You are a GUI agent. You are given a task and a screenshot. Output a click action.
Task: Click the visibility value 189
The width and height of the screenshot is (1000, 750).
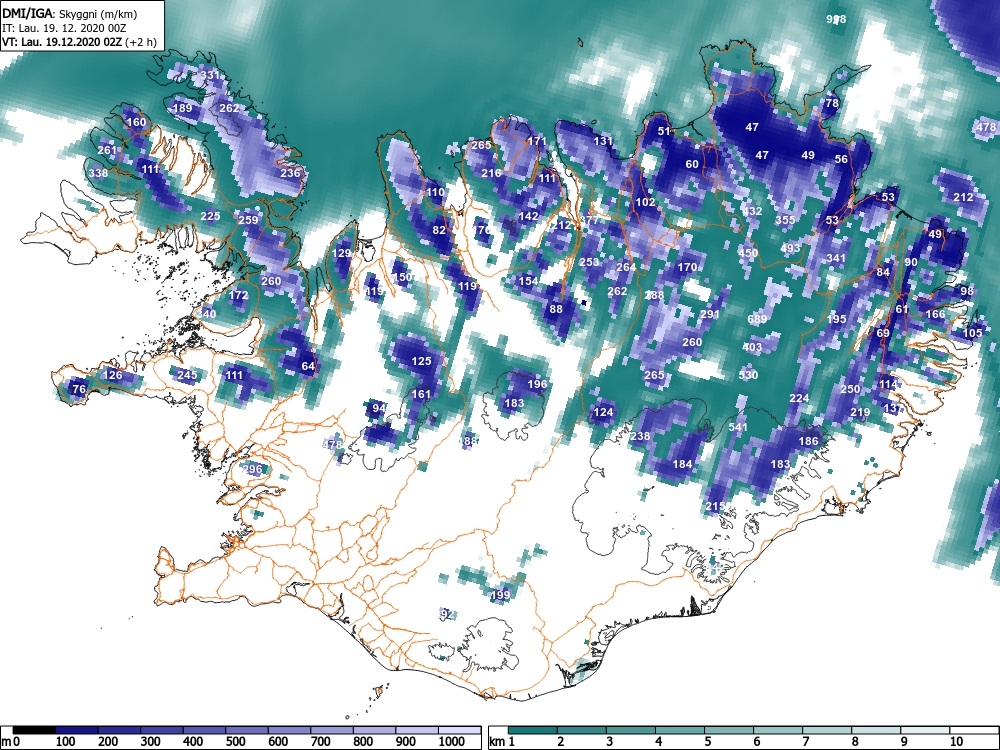182,108
